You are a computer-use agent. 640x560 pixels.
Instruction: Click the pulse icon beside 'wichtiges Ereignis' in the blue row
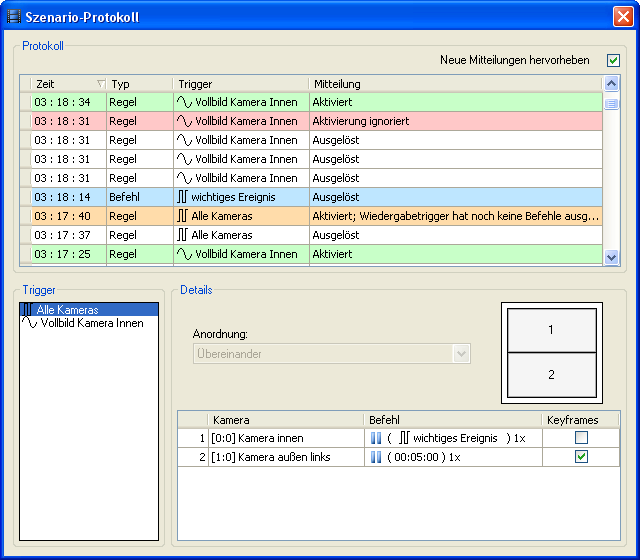(x=183, y=197)
